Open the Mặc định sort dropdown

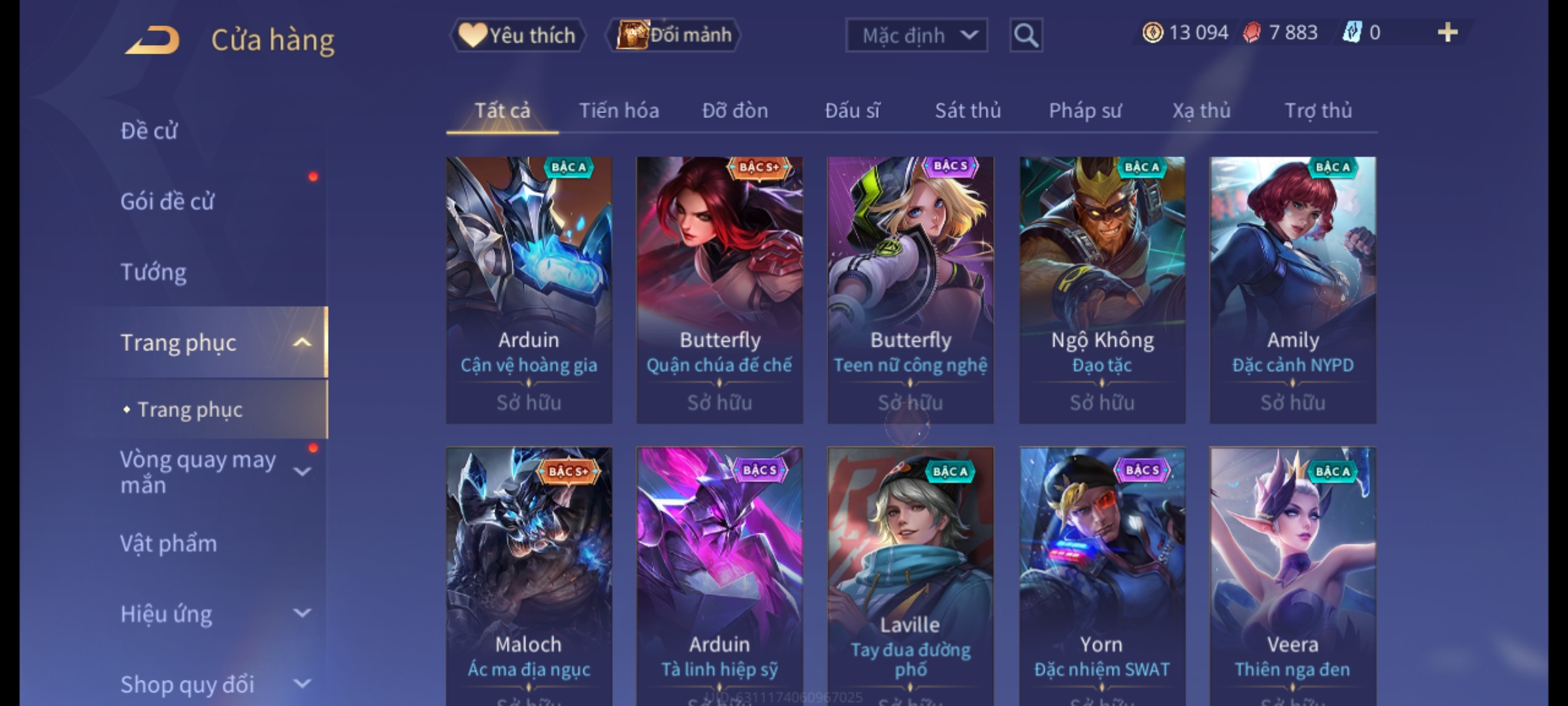point(916,35)
